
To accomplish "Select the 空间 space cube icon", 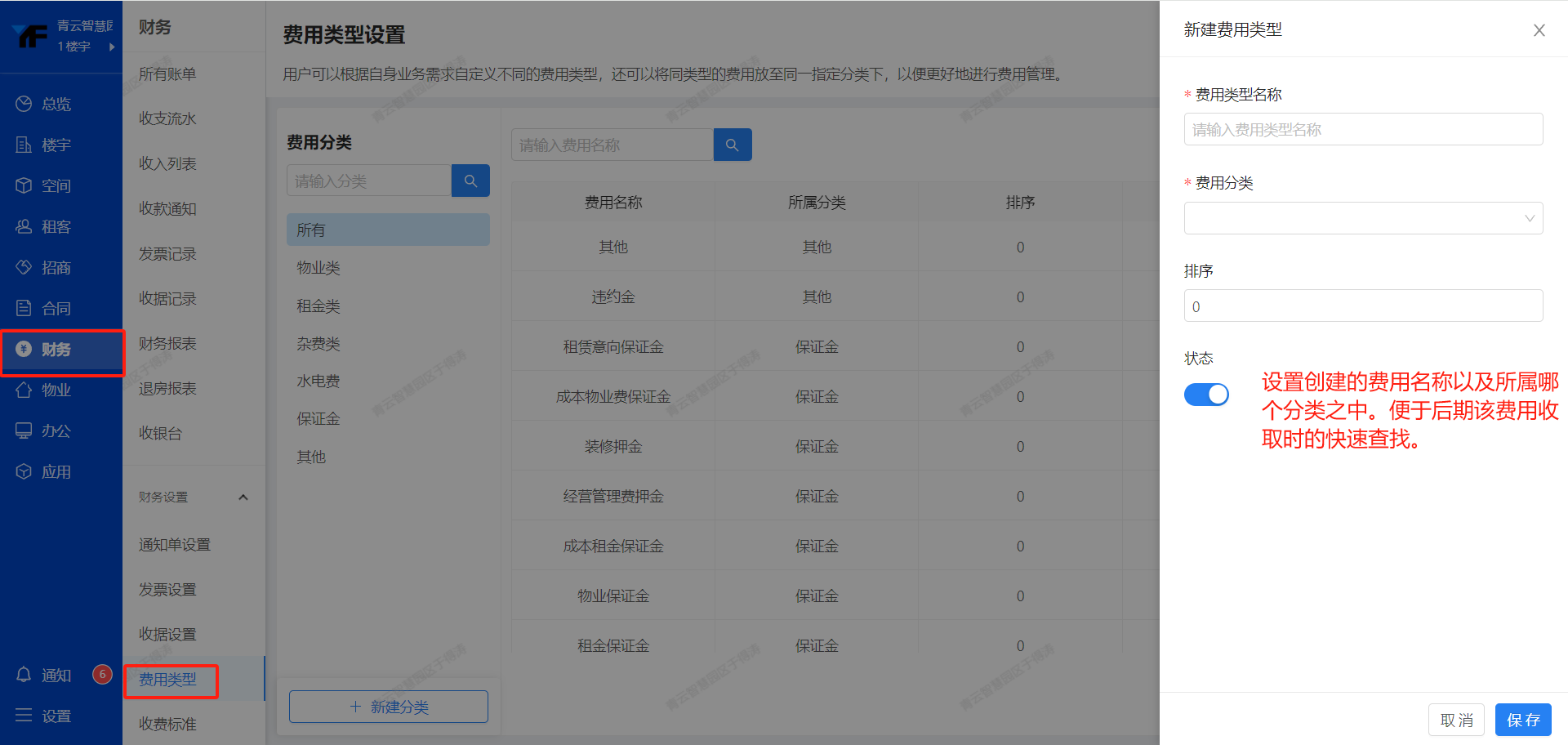I will [x=24, y=185].
